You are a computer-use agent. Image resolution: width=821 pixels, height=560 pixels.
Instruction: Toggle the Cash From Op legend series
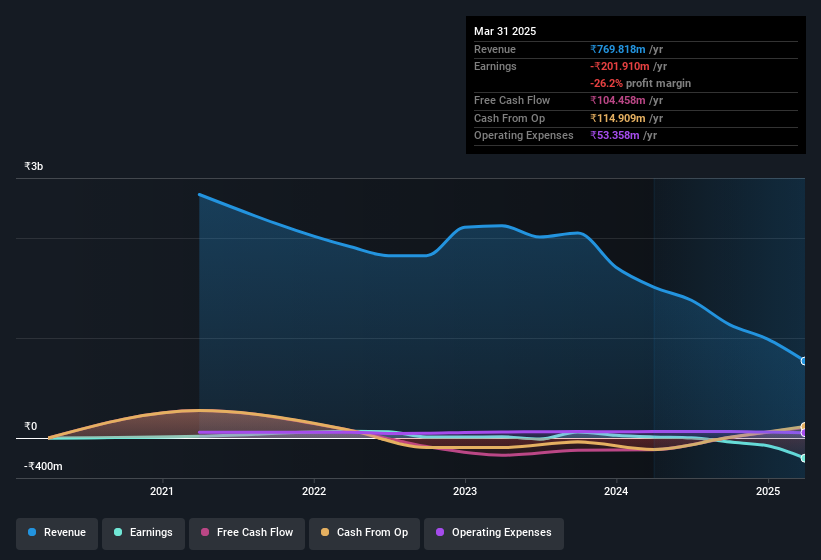pyautogui.click(x=364, y=533)
